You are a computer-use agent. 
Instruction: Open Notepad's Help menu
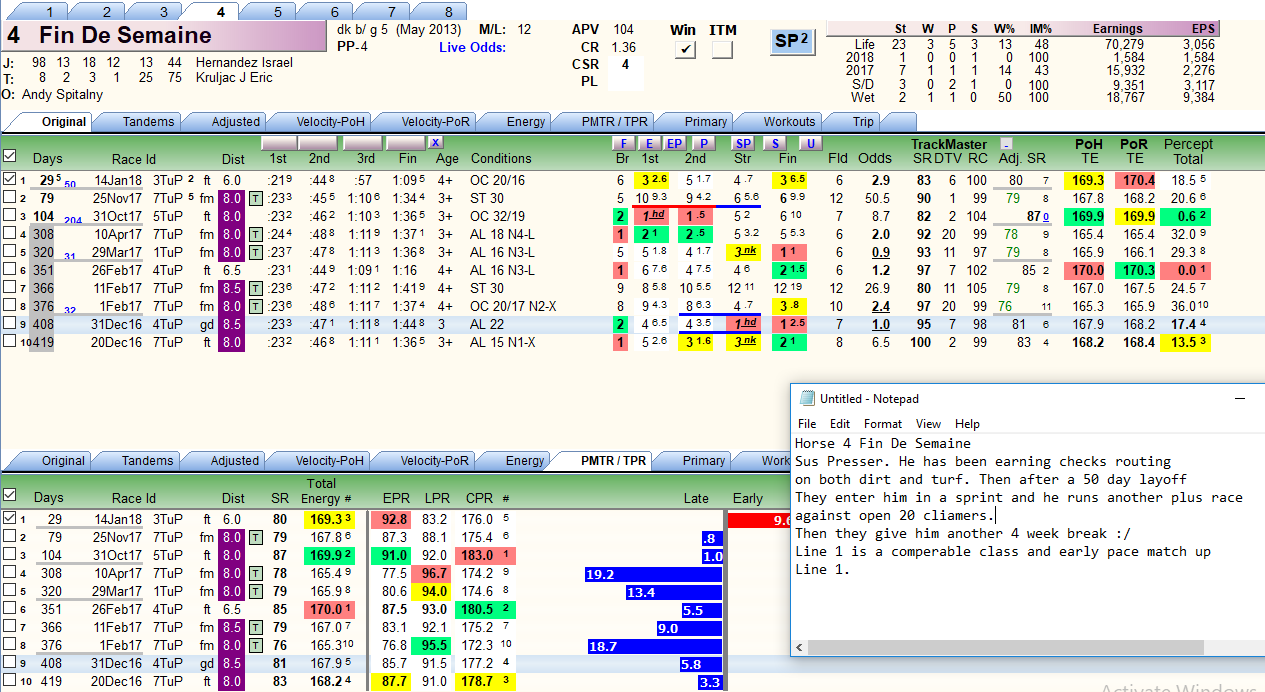coord(967,424)
